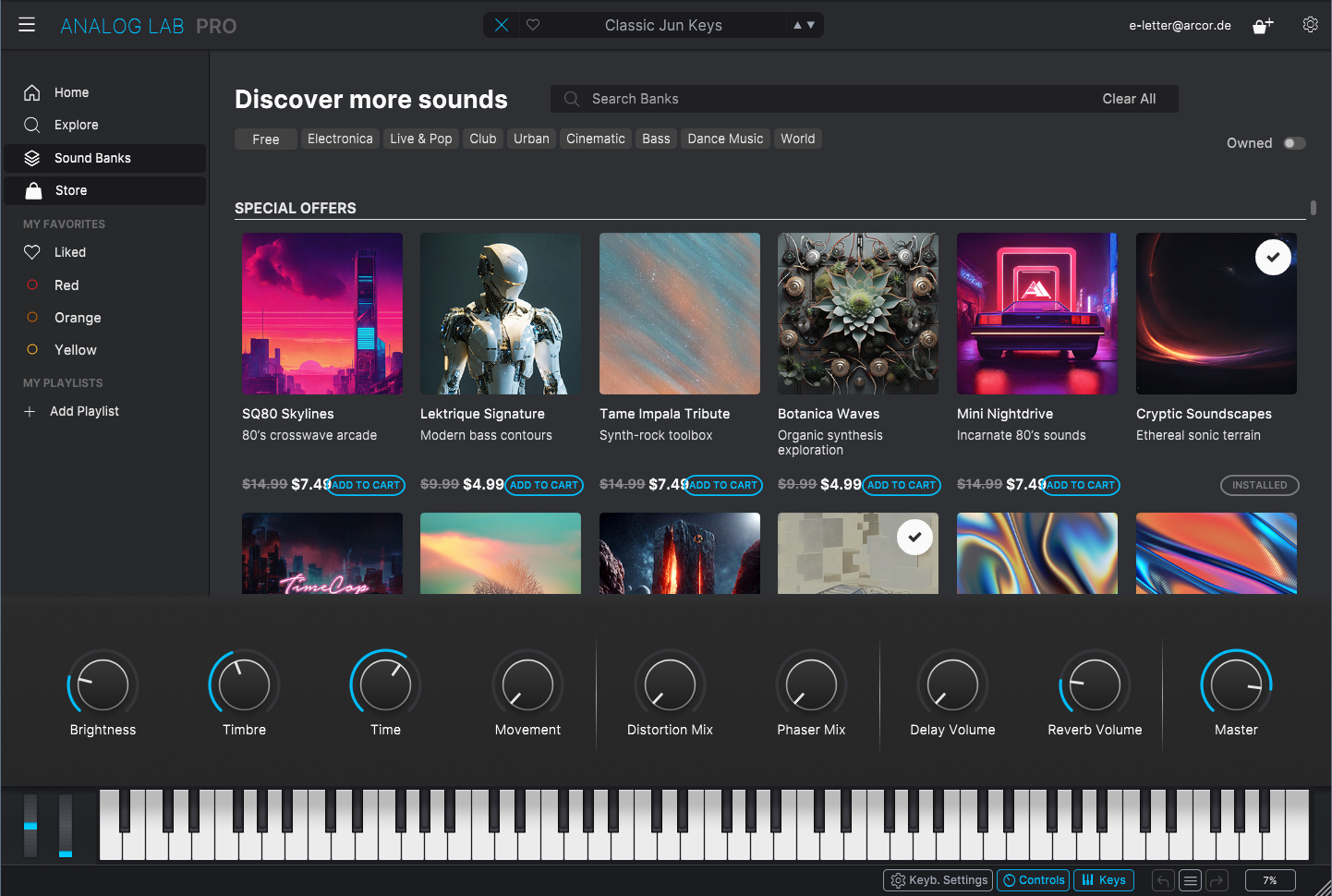Image resolution: width=1332 pixels, height=896 pixels.
Task: Open SQ80 Skylines bank thumbnail
Action: (x=322, y=313)
